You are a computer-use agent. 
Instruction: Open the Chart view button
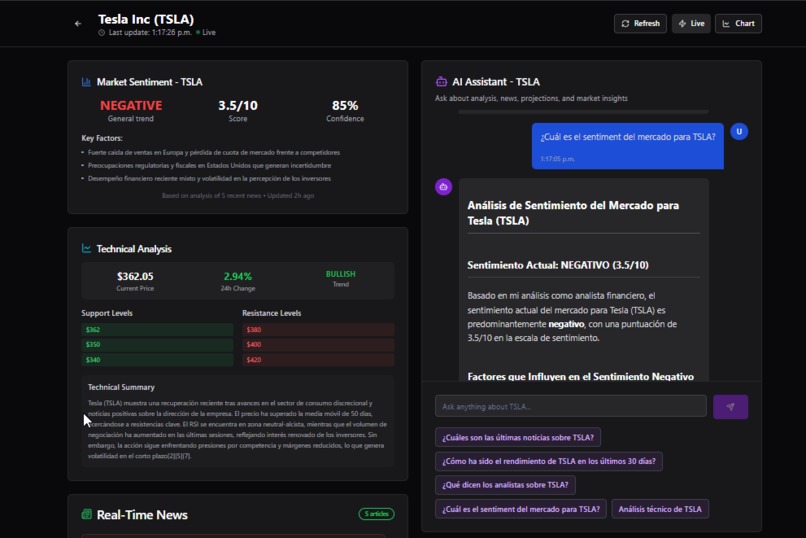pyautogui.click(x=738, y=24)
